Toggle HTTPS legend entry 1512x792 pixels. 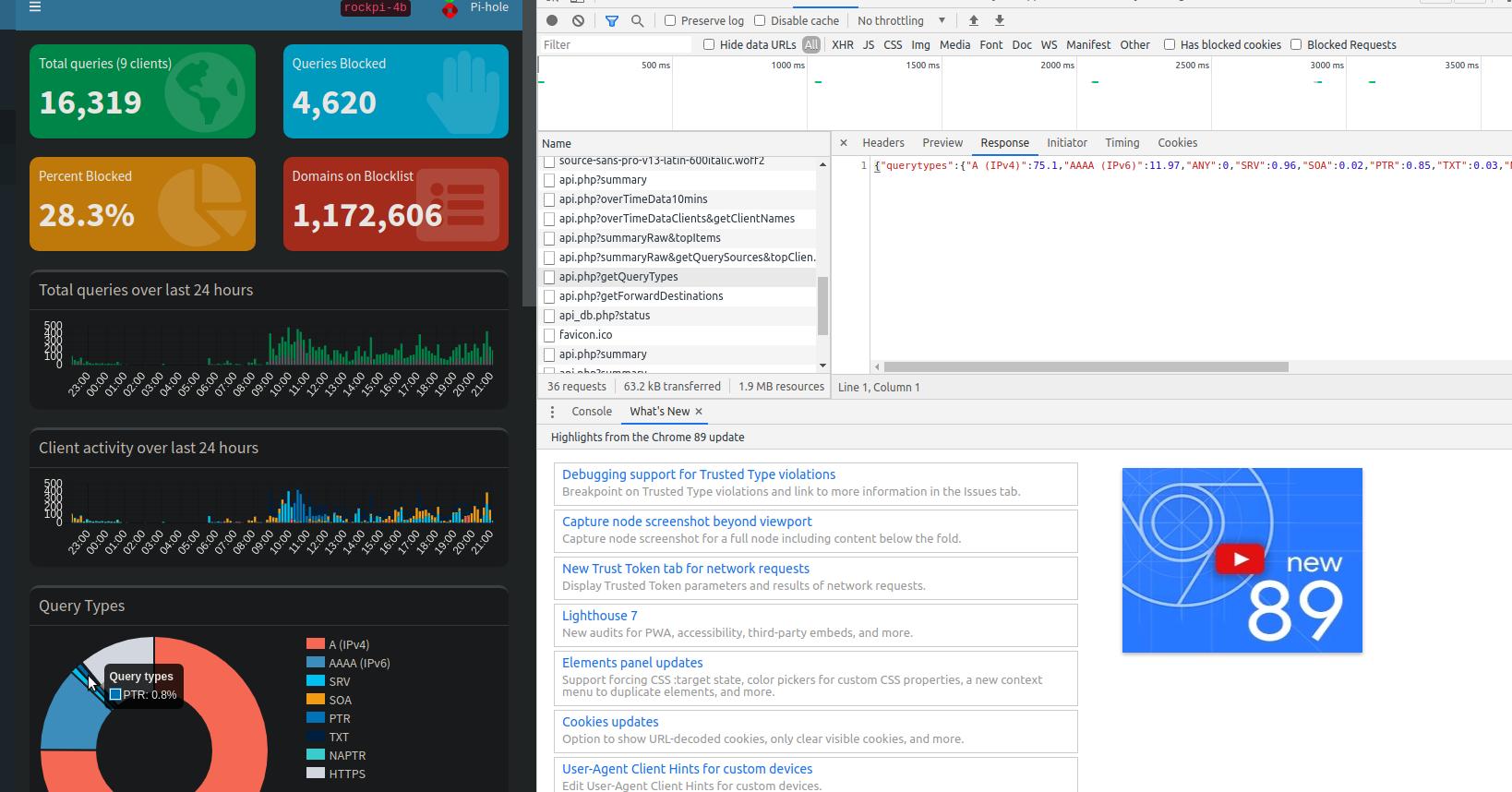click(337, 774)
